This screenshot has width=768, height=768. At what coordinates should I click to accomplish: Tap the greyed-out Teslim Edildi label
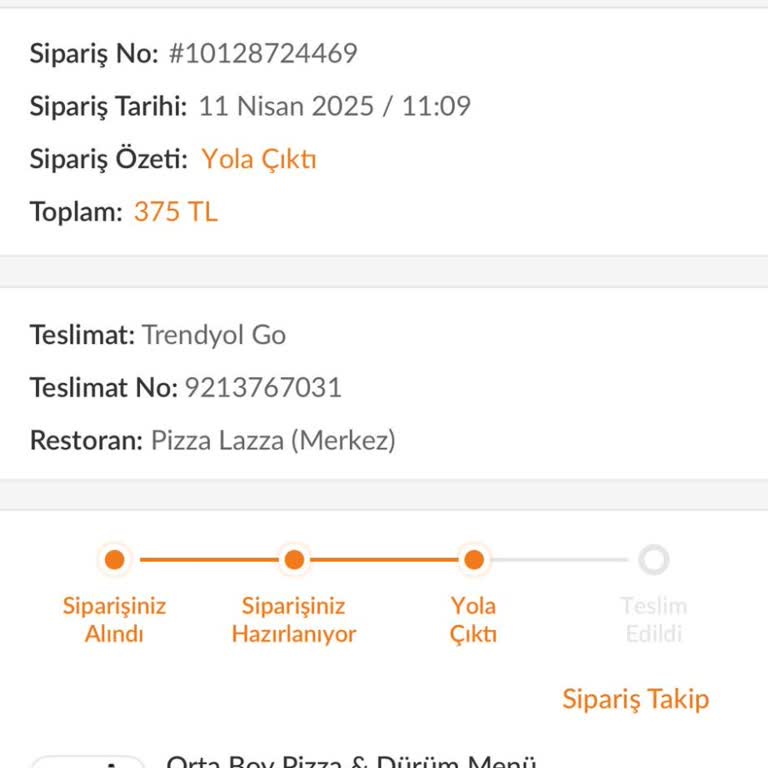click(x=654, y=620)
